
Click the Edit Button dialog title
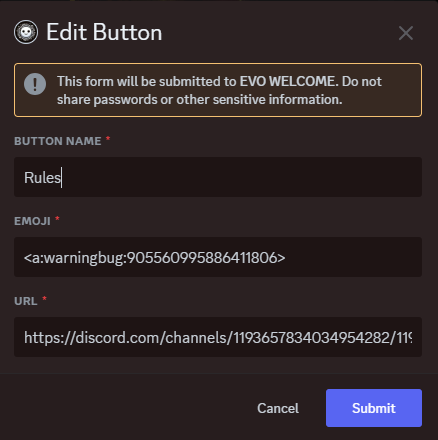point(104,32)
